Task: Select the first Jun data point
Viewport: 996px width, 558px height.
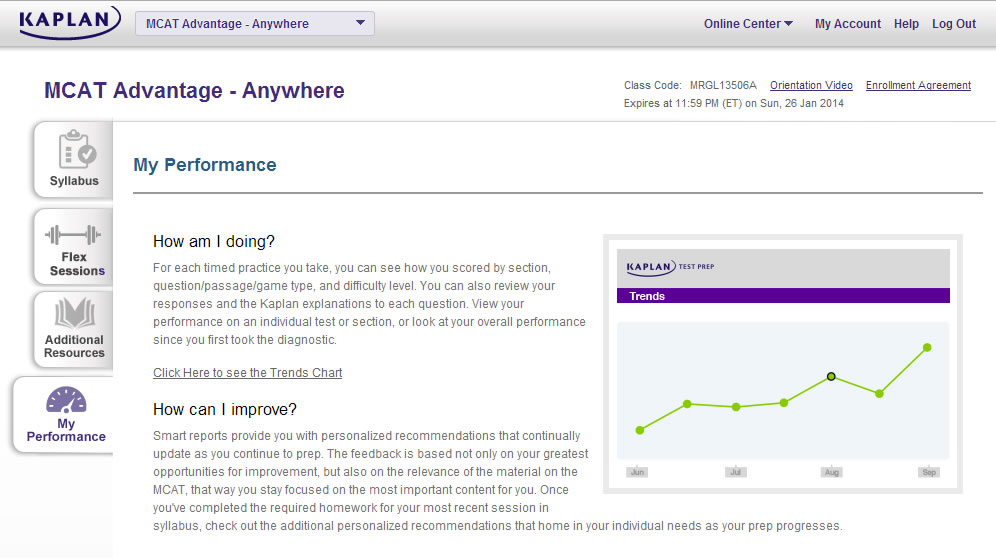Action: pos(640,430)
